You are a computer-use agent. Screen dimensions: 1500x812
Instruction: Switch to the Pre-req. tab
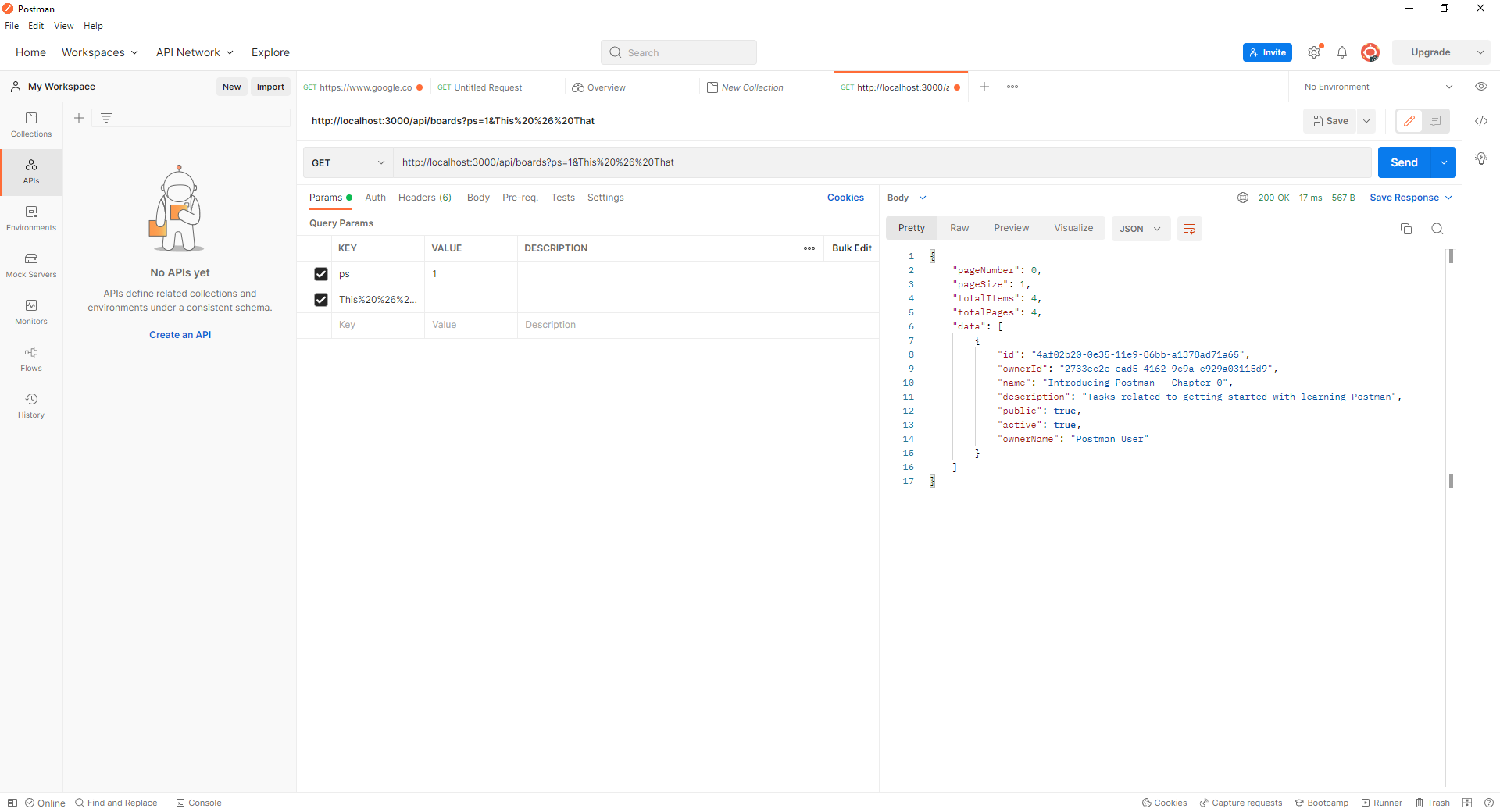520,198
